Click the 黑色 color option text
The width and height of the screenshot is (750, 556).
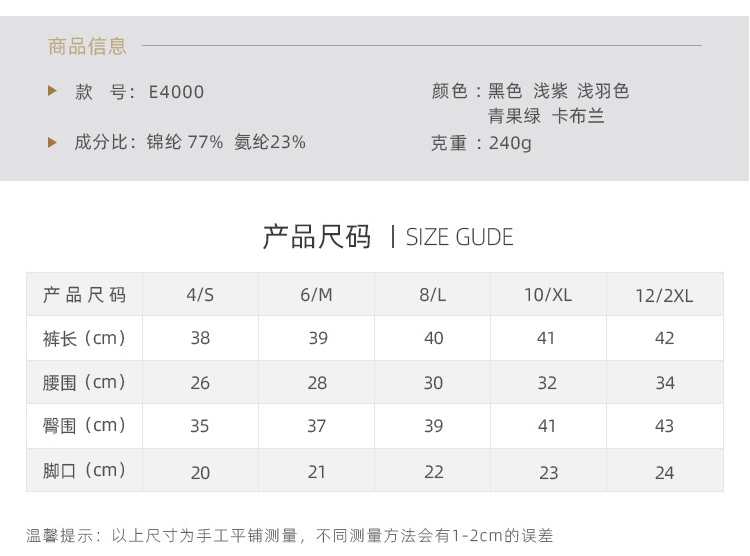click(x=505, y=91)
